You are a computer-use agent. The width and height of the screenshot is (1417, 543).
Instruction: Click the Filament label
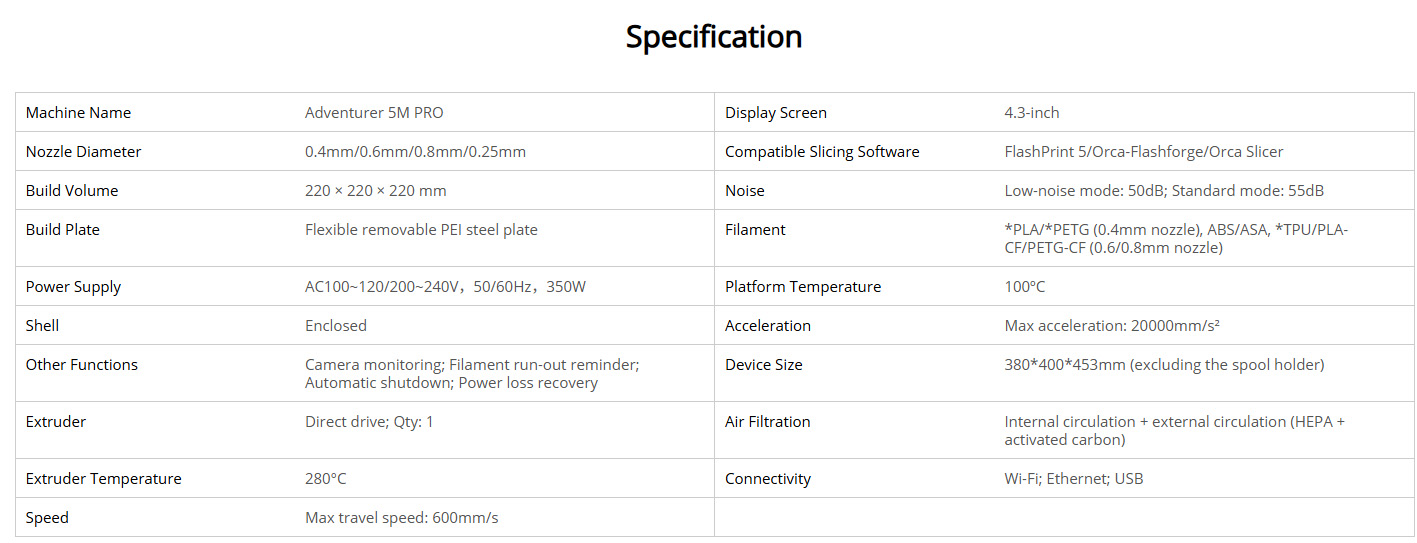[x=755, y=230]
